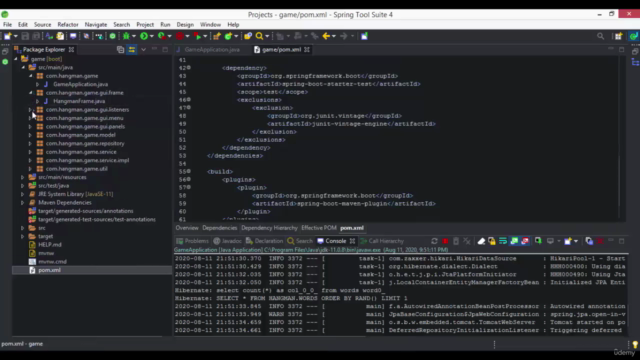Close the game/pom.xml editor tab
Screen dimensions: 640x360
tap(307, 50)
